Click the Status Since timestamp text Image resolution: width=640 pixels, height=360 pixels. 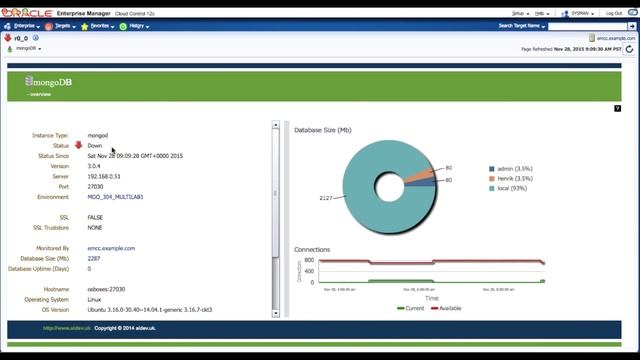[x=135, y=156]
